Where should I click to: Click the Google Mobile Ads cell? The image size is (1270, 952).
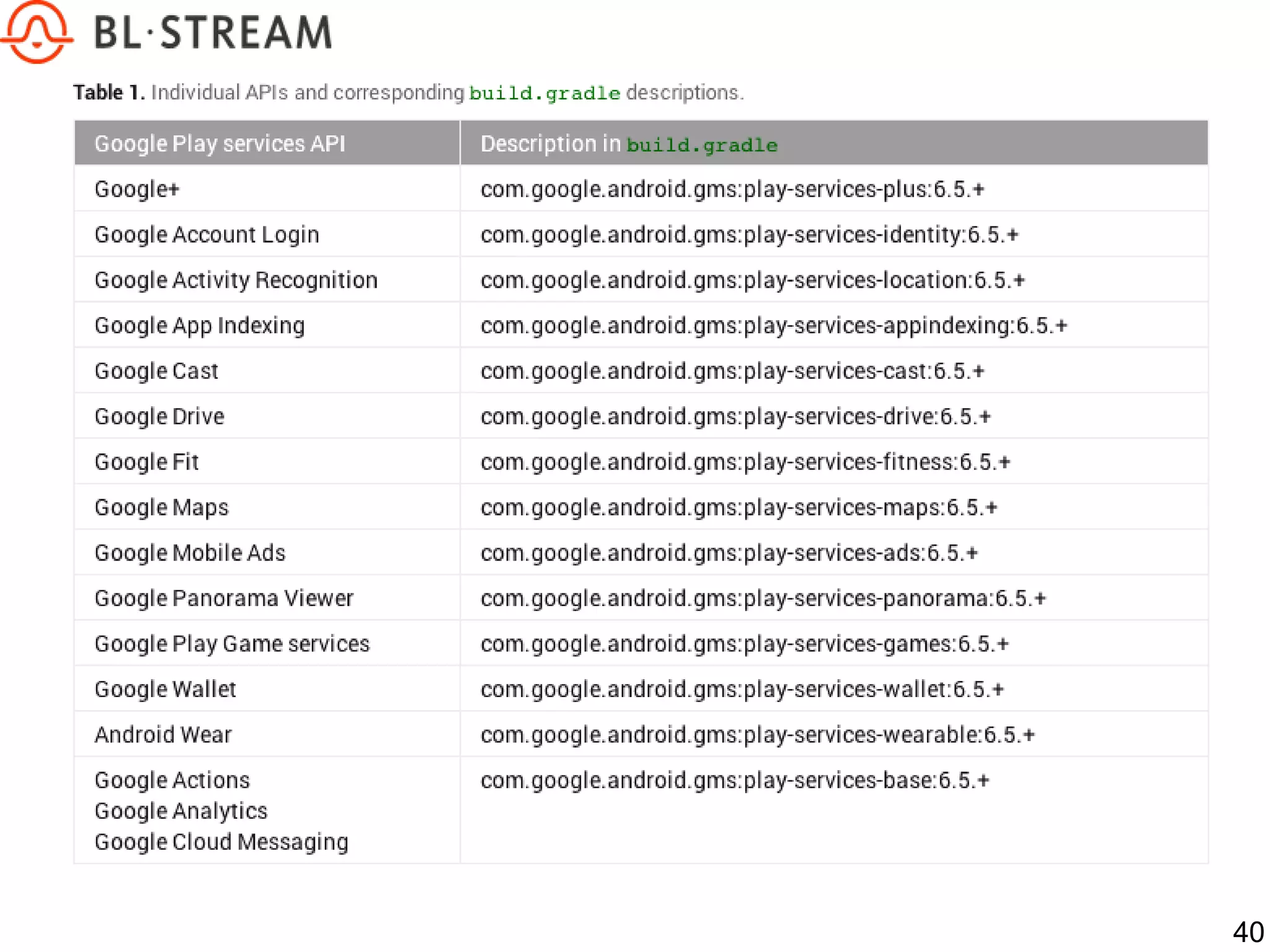click(190, 553)
